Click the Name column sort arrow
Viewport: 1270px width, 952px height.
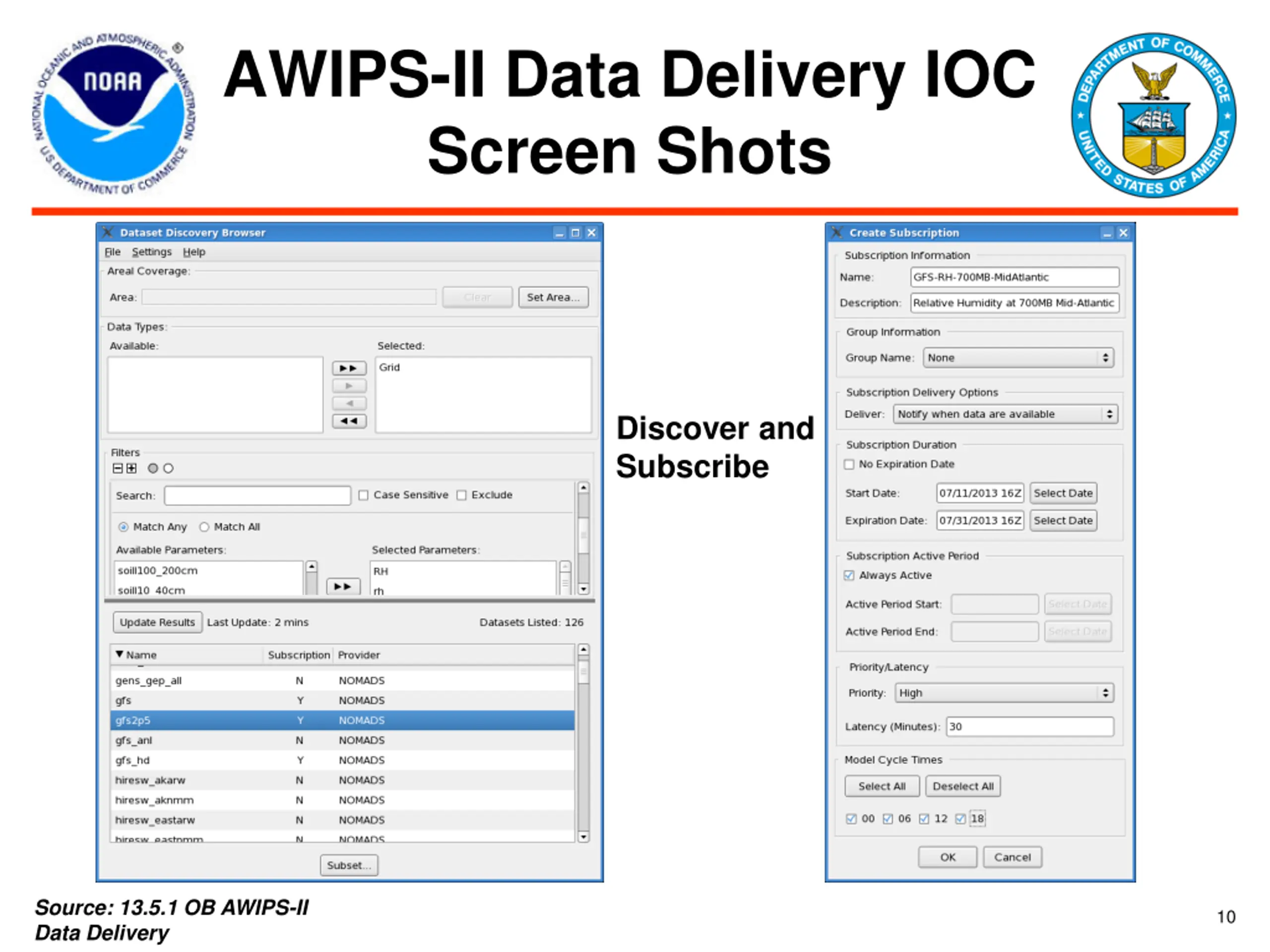(120, 654)
